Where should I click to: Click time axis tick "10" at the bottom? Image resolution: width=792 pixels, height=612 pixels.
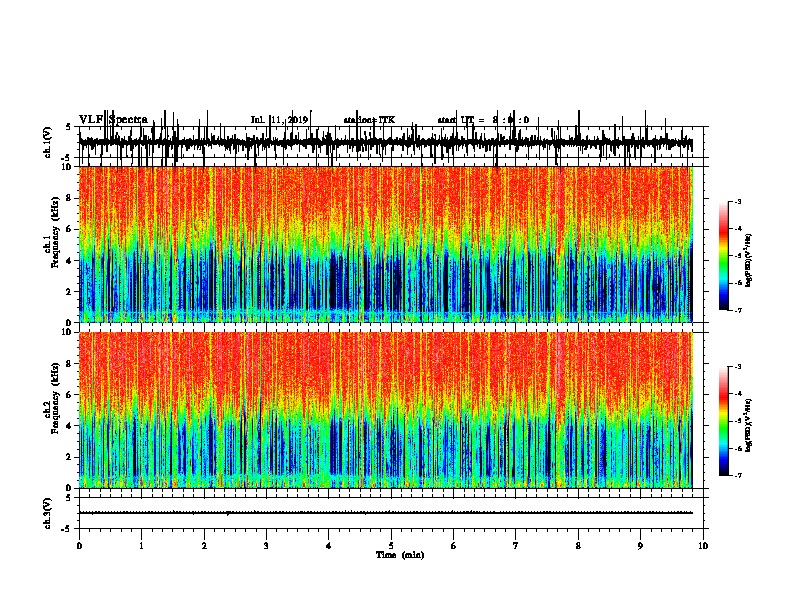[703, 545]
